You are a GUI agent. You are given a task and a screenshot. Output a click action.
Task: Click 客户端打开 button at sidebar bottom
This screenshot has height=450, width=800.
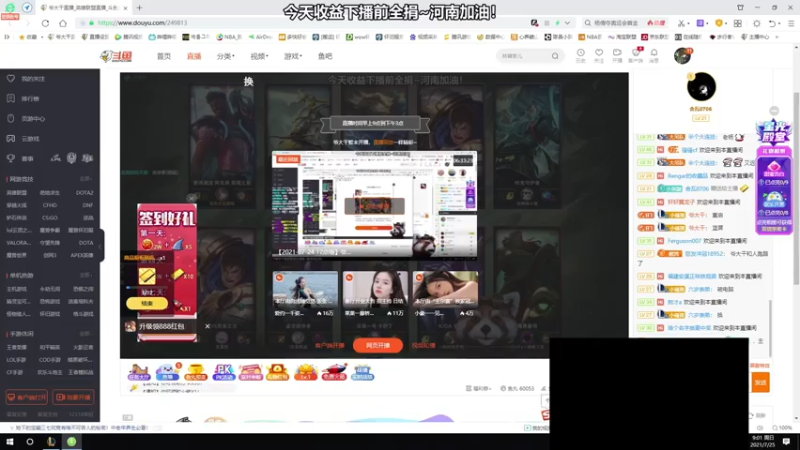point(27,397)
